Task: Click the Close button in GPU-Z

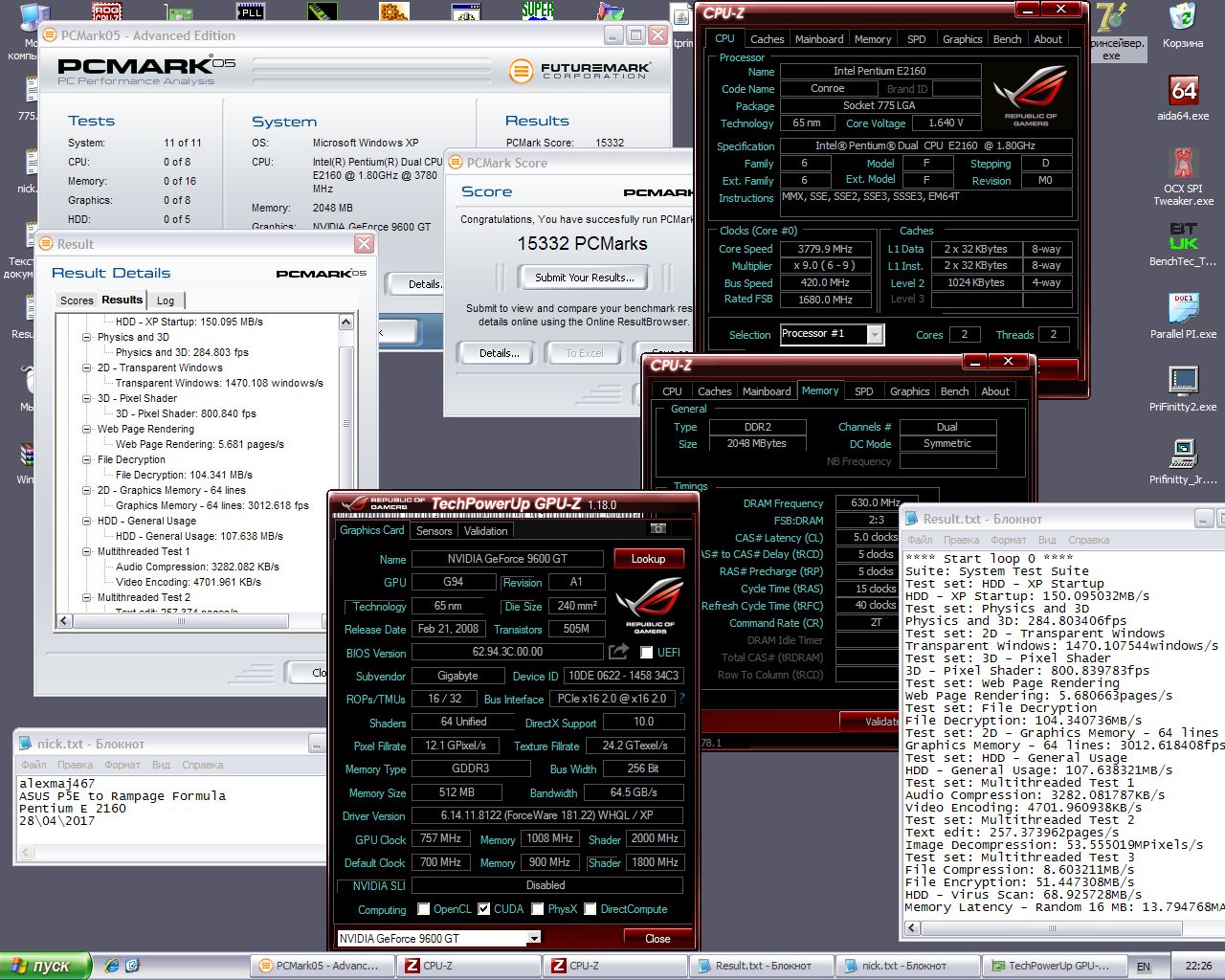Action: (x=657, y=938)
